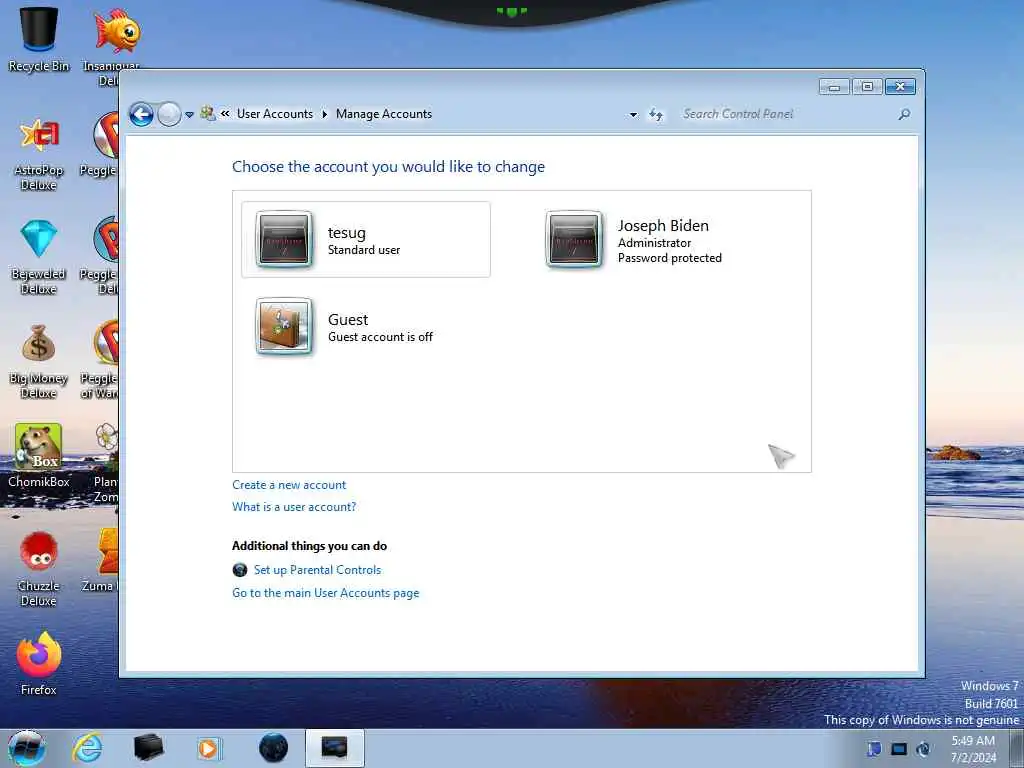Minimize the Manage Accounts window

pyautogui.click(x=834, y=86)
